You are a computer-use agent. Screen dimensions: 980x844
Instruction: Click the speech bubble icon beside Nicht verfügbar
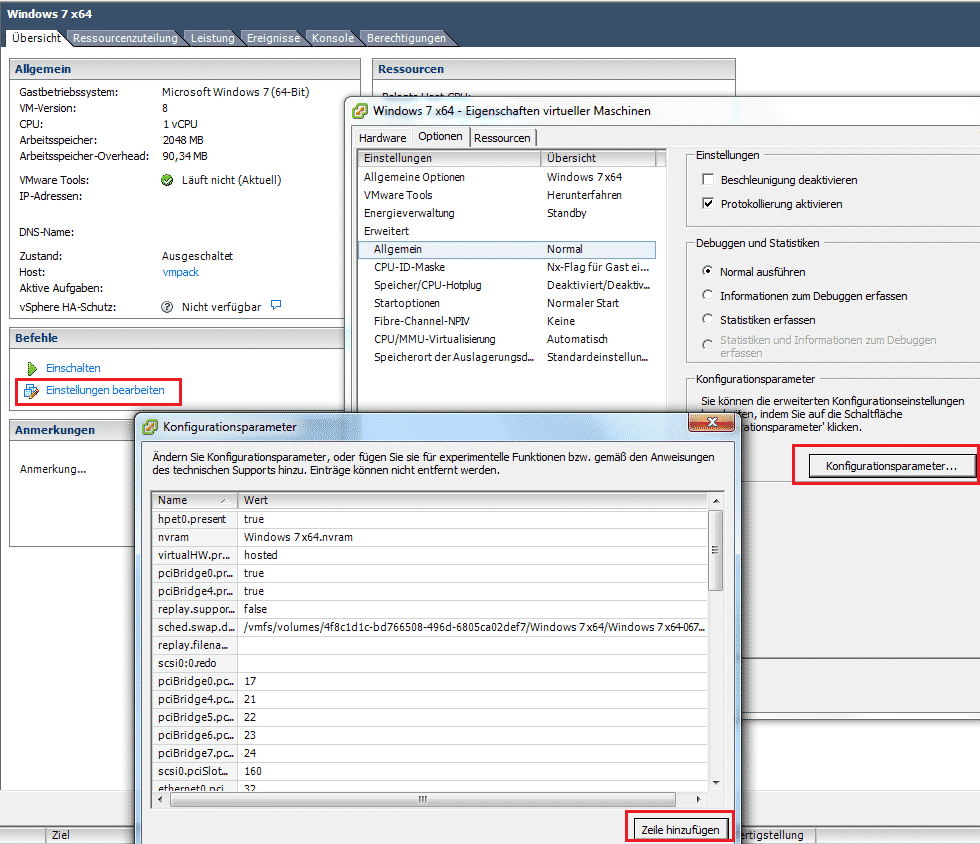[x=276, y=305]
